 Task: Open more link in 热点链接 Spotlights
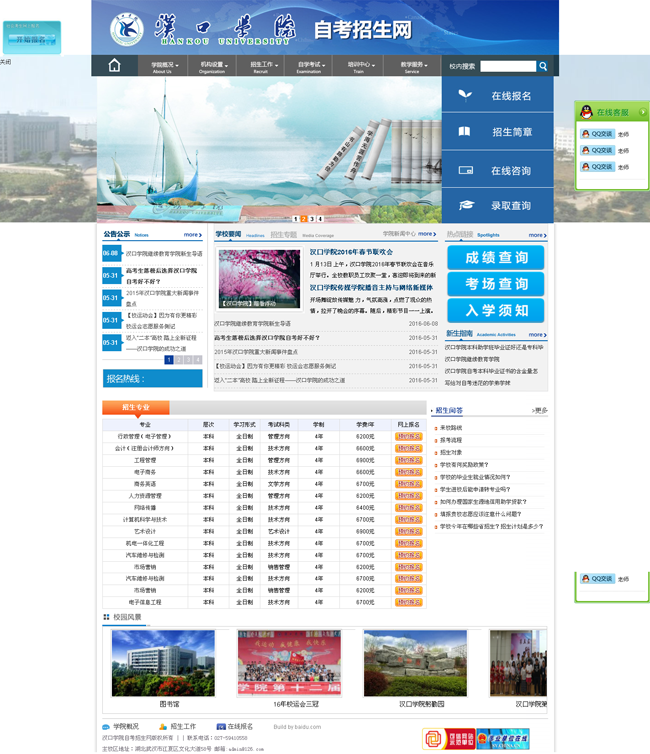[538, 235]
